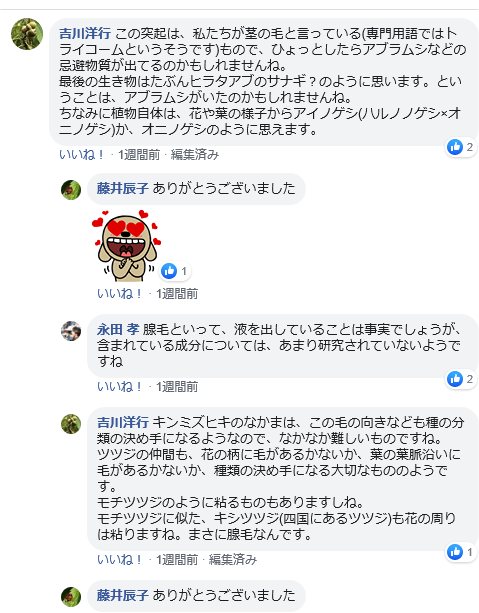Open 吉川洋行 name link in top comment
The height and width of the screenshot is (613, 479).
tap(85, 33)
